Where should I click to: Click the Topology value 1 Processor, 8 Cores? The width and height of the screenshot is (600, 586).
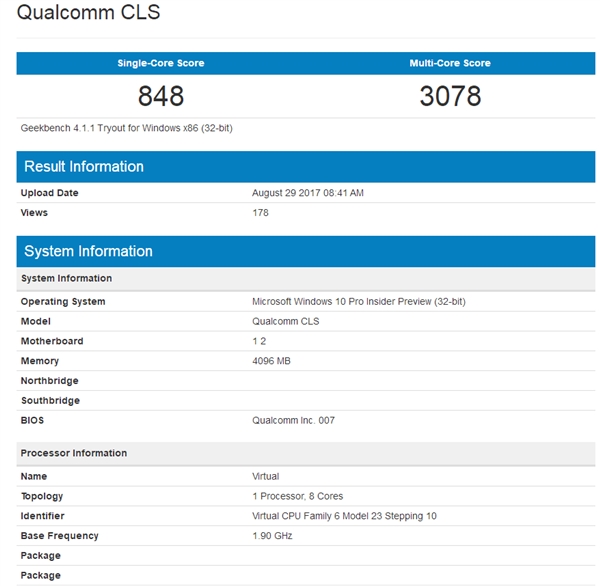(300, 496)
